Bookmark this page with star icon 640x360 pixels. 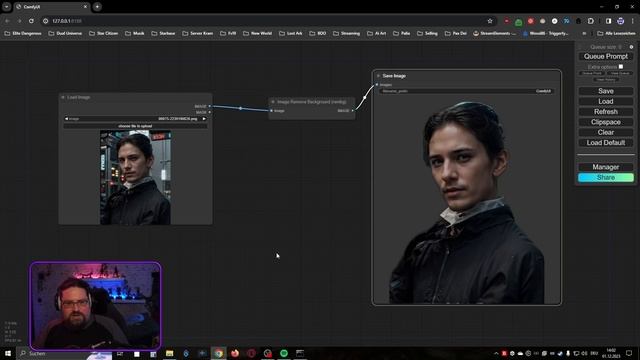point(490,21)
